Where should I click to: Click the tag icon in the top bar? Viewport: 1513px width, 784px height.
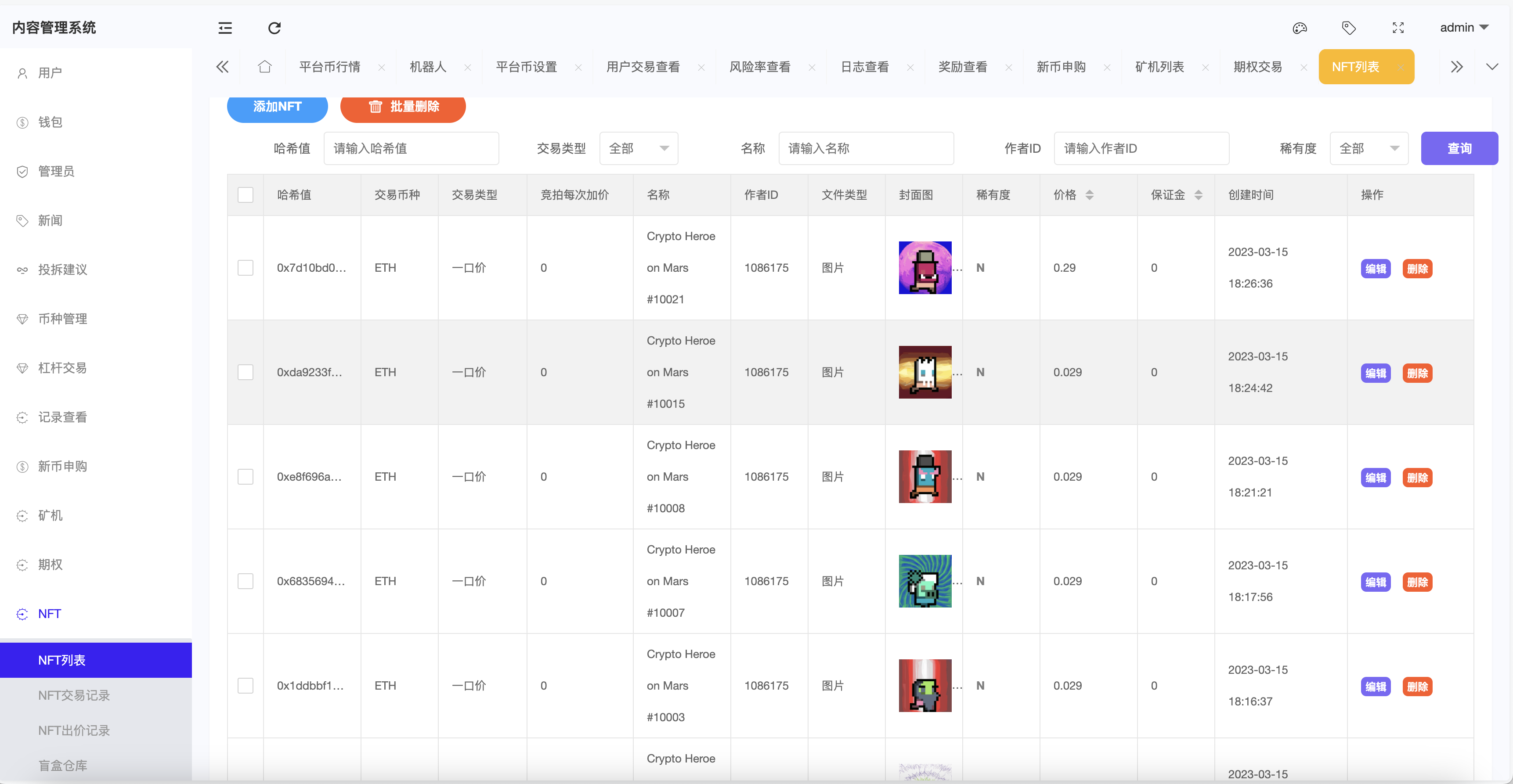(x=1349, y=28)
